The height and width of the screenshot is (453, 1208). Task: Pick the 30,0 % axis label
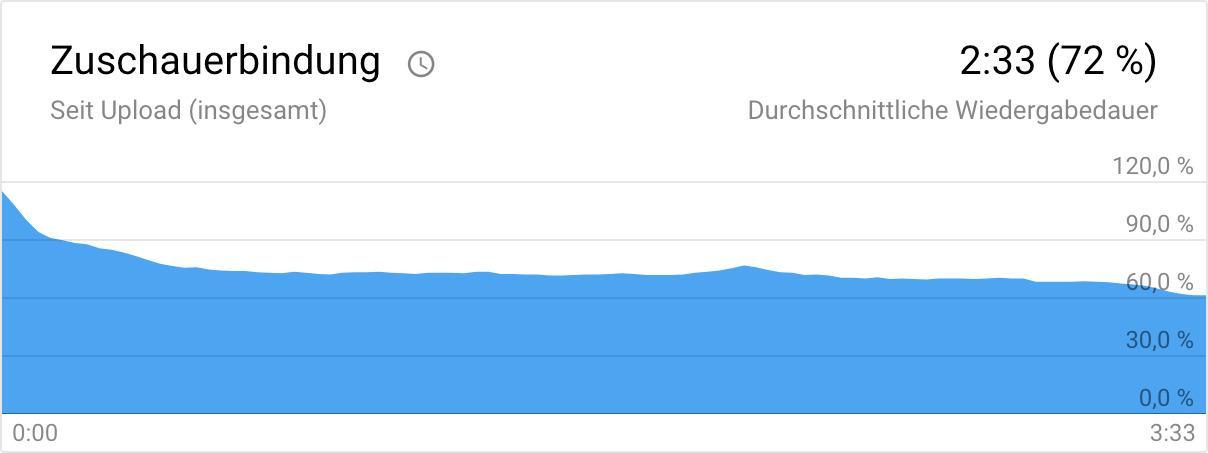click(x=1159, y=340)
